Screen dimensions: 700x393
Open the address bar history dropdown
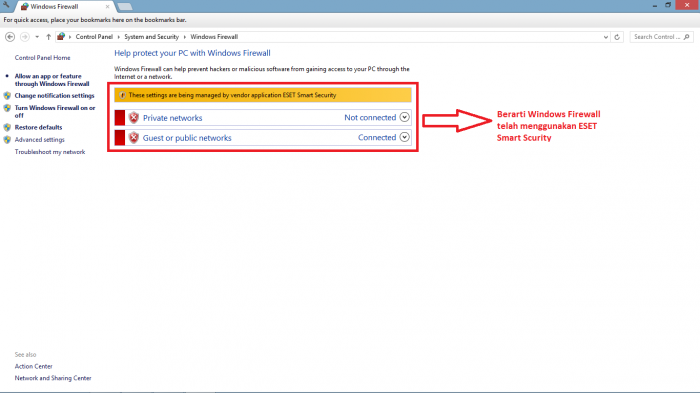(605, 37)
